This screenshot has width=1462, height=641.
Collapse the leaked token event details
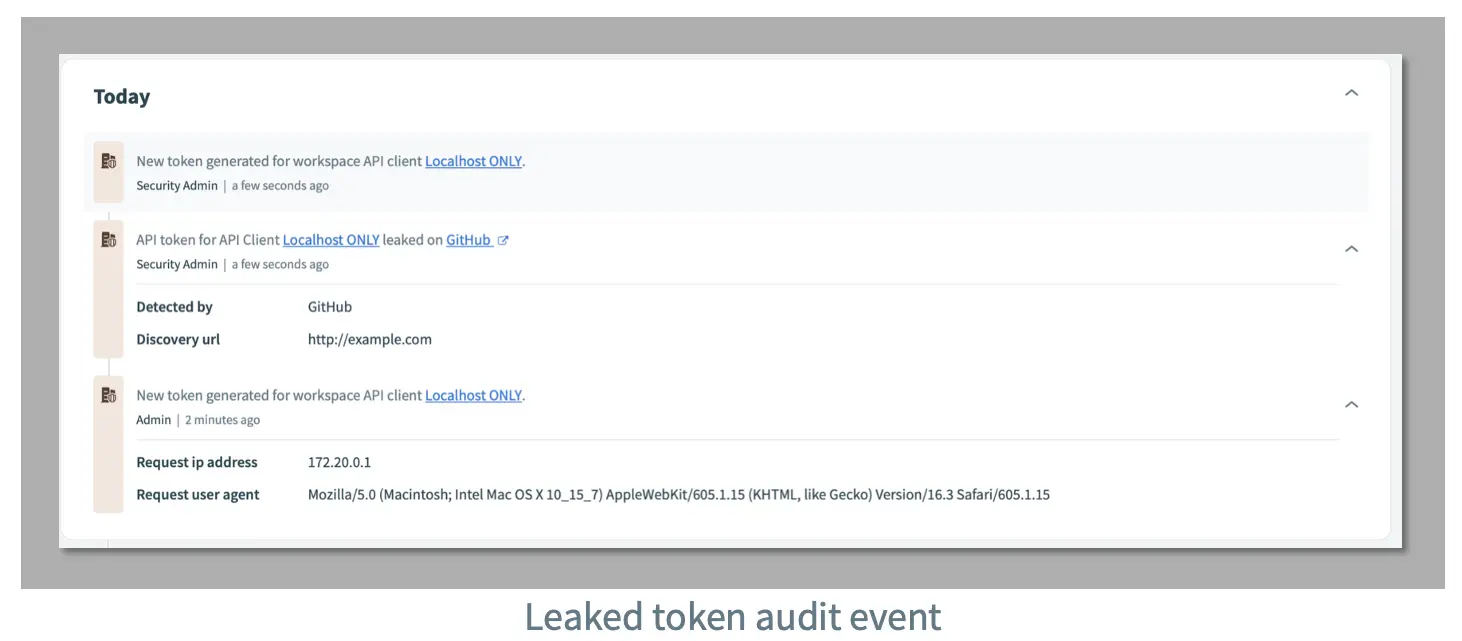1351,248
